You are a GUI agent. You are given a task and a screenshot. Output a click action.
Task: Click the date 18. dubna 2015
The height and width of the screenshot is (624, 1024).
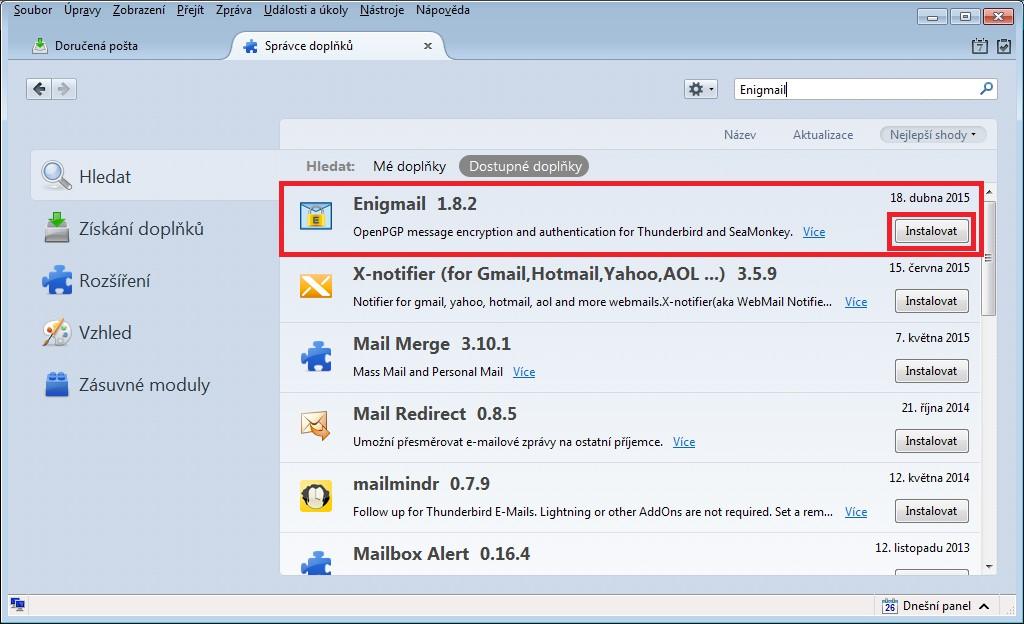tap(929, 198)
